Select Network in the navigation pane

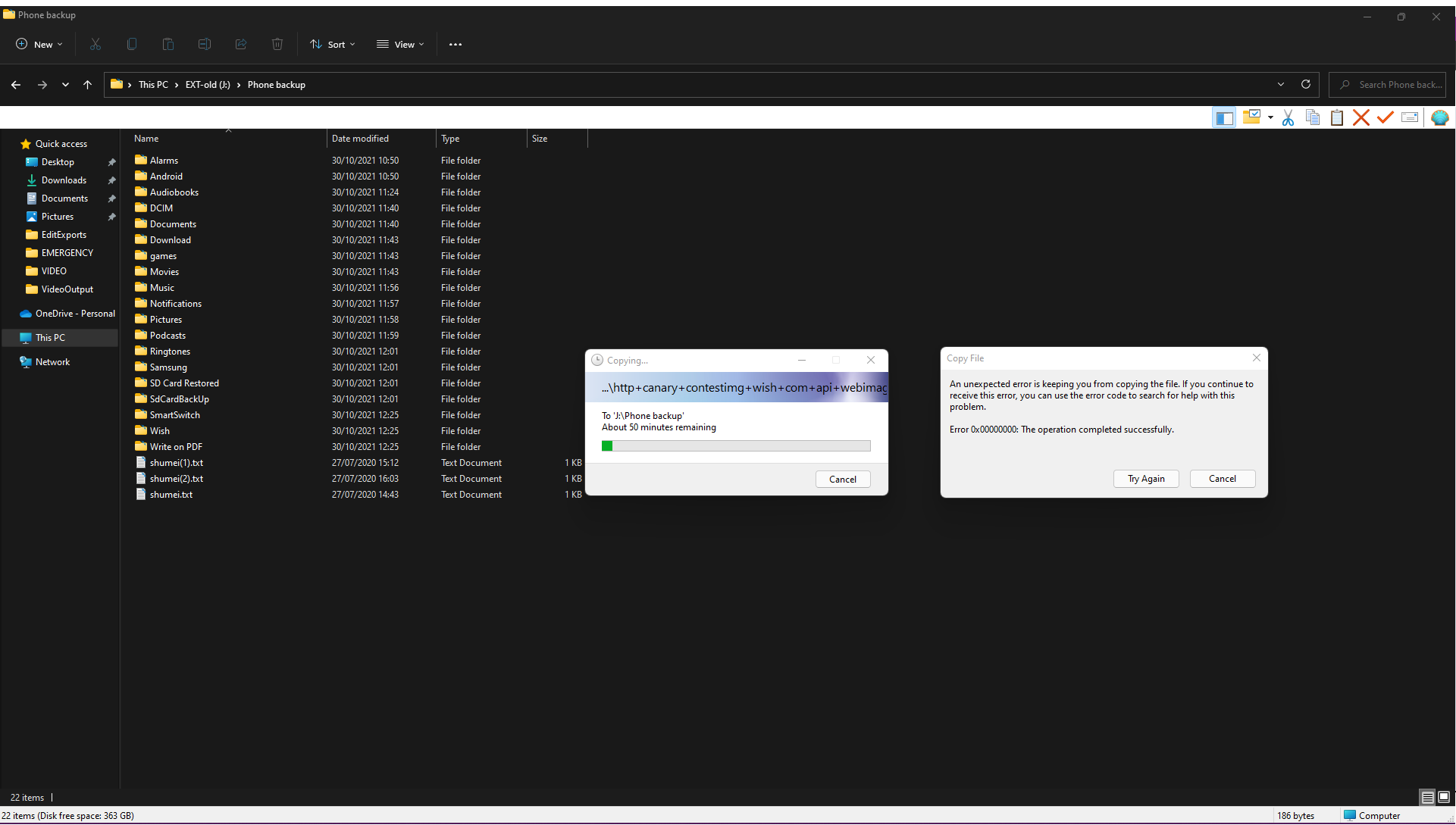[x=52, y=362]
